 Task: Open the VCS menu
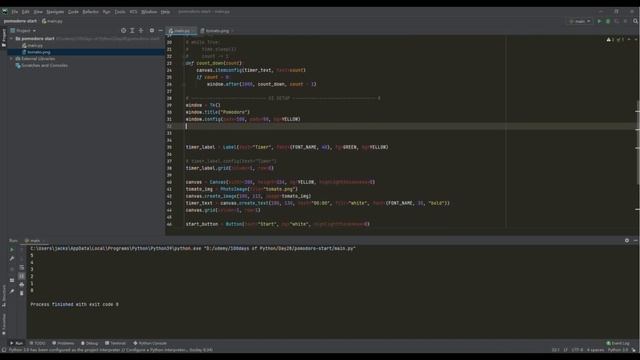coord(133,12)
